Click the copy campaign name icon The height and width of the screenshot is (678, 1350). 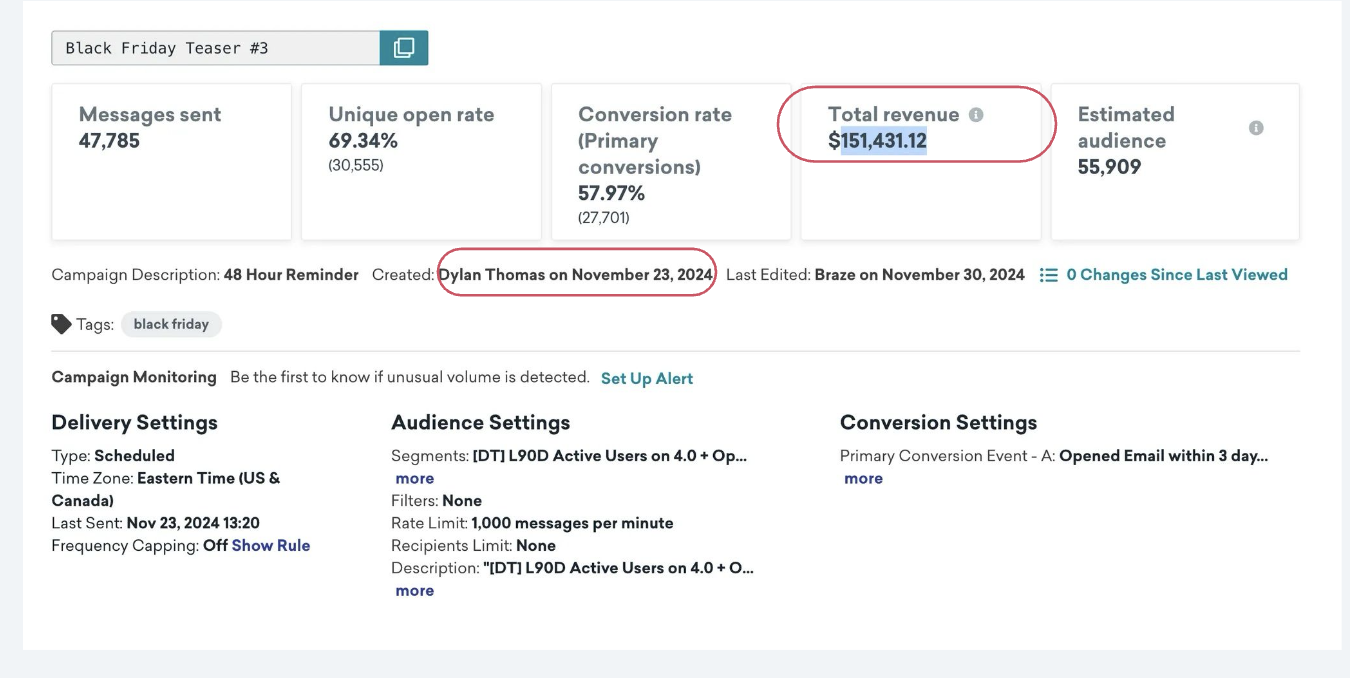pos(404,47)
